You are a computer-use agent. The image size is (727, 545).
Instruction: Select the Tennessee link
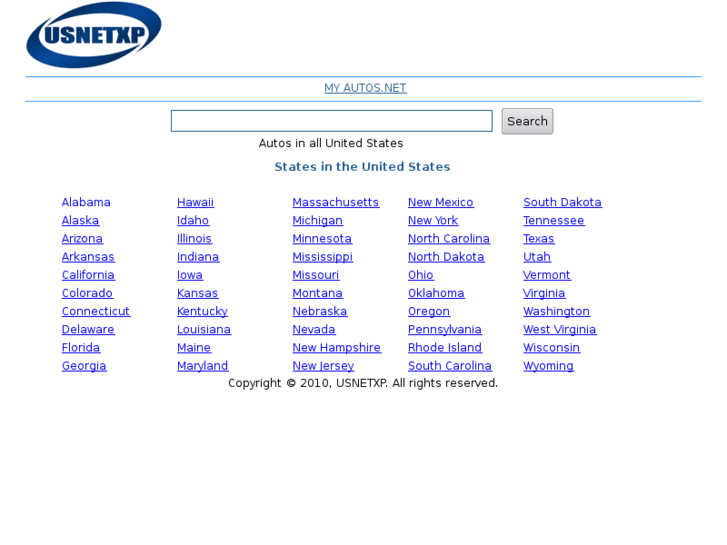coord(554,220)
